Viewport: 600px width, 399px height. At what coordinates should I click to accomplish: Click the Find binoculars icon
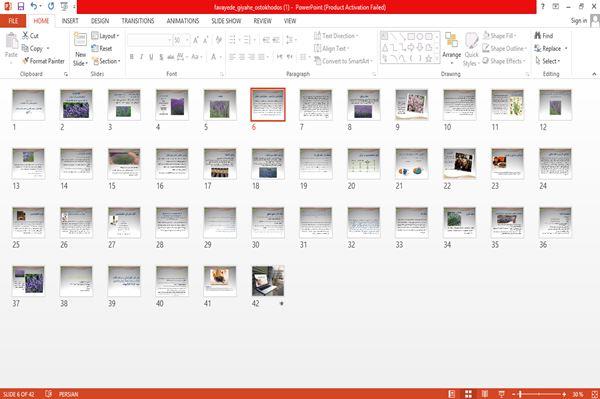tap(538, 36)
